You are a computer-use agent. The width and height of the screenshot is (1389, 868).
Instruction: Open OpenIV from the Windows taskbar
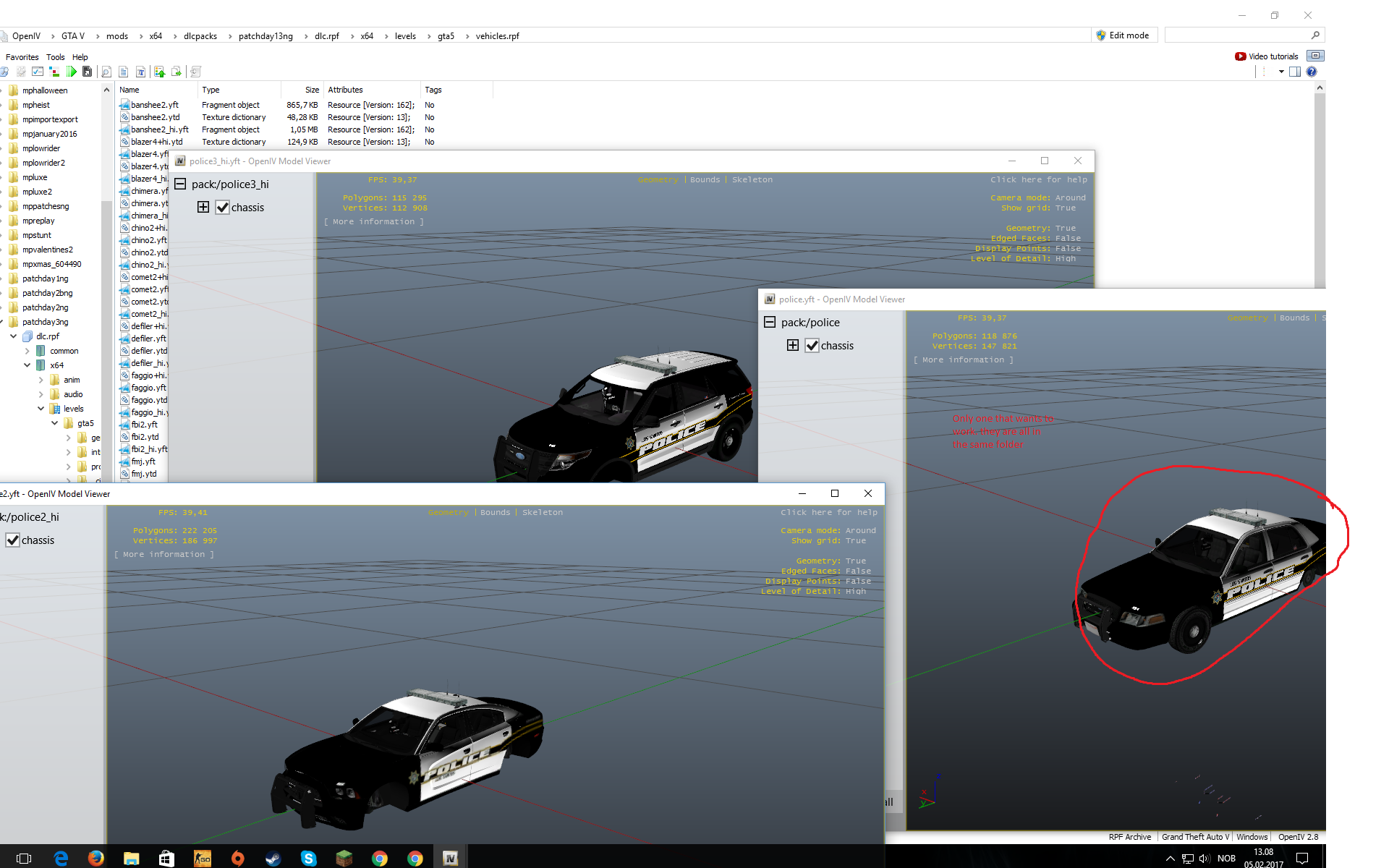click(450, 858)
